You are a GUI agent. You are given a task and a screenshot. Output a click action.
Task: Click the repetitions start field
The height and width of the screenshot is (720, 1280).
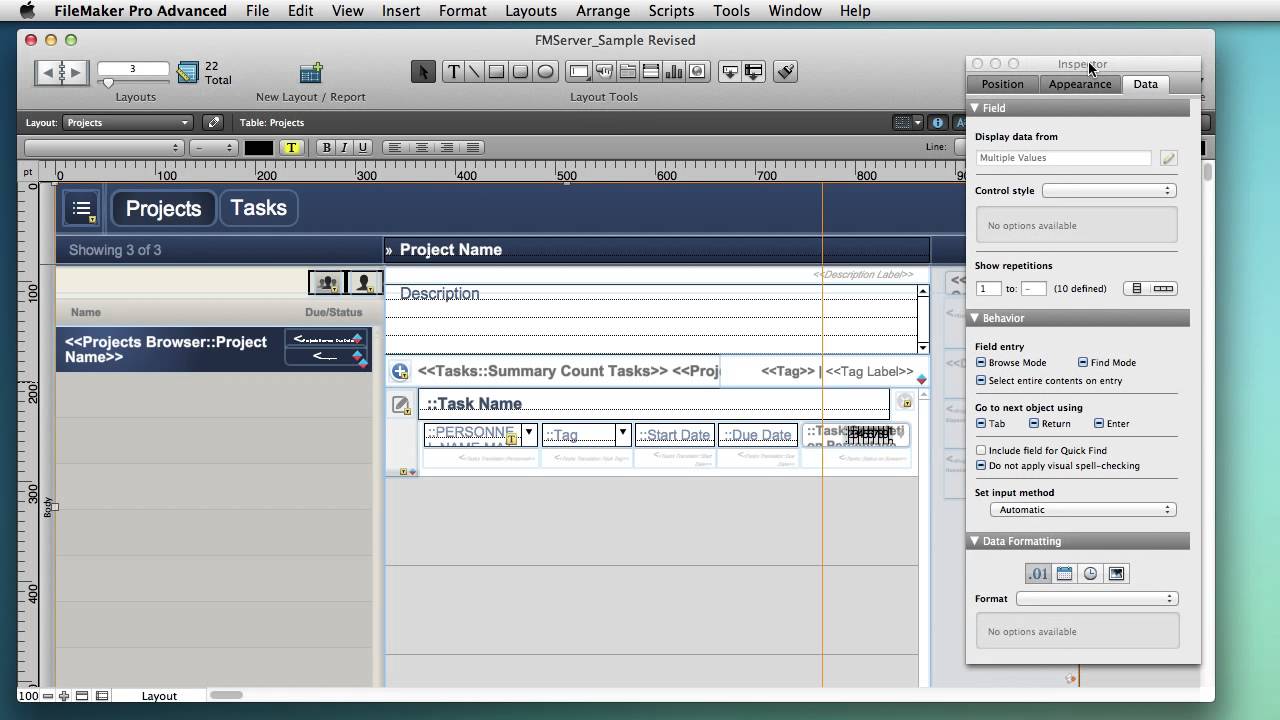tap(988, 289)
